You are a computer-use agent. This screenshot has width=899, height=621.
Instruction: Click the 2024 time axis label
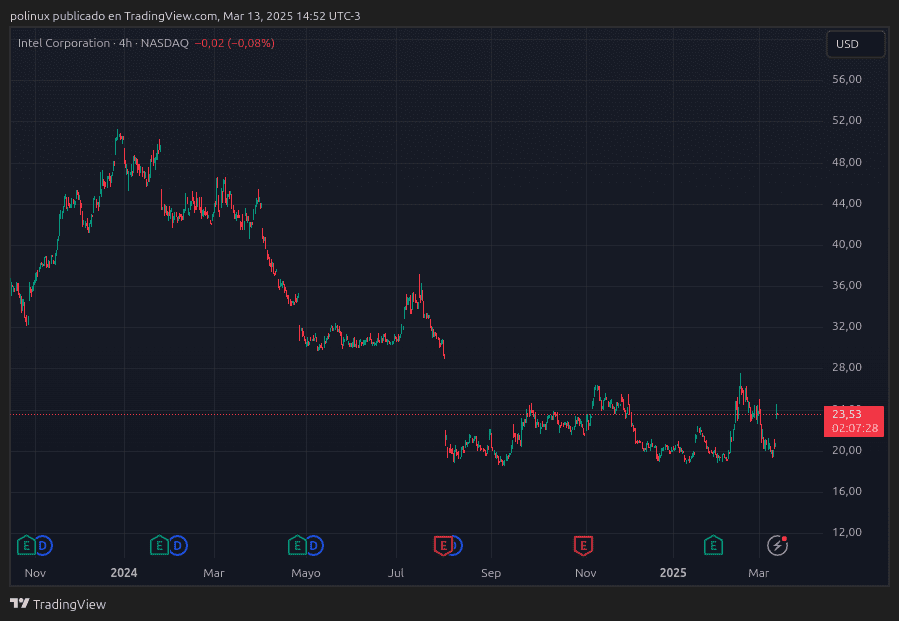coord(124,573)
